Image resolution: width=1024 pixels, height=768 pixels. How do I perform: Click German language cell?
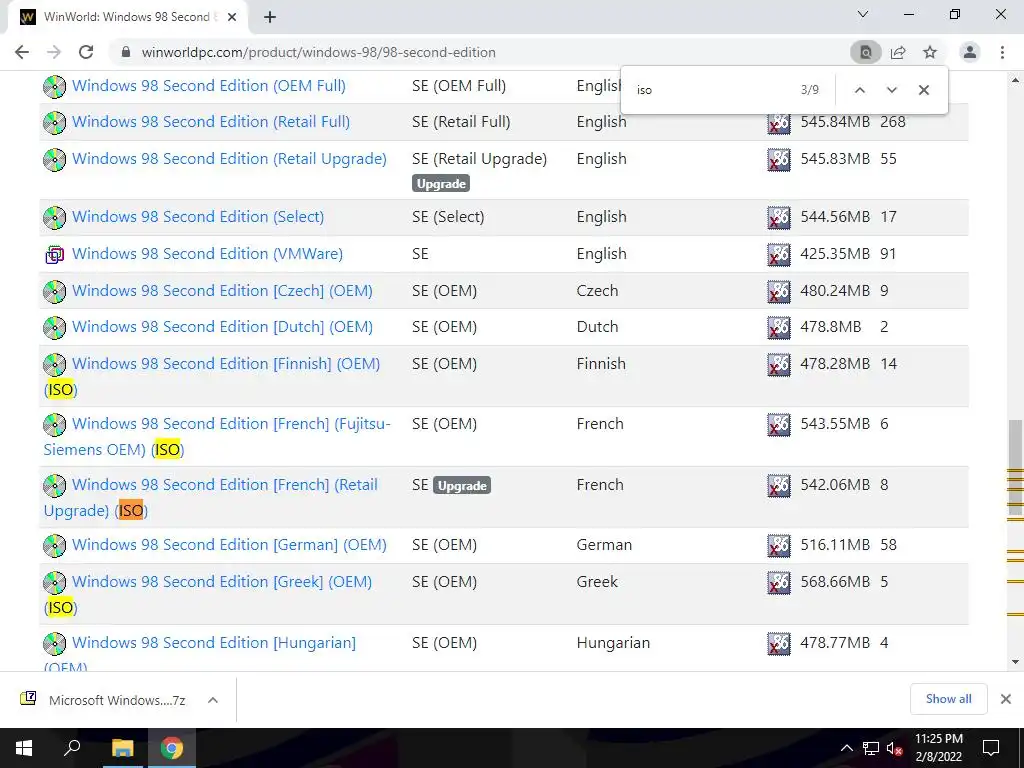[x=604, y=545]
